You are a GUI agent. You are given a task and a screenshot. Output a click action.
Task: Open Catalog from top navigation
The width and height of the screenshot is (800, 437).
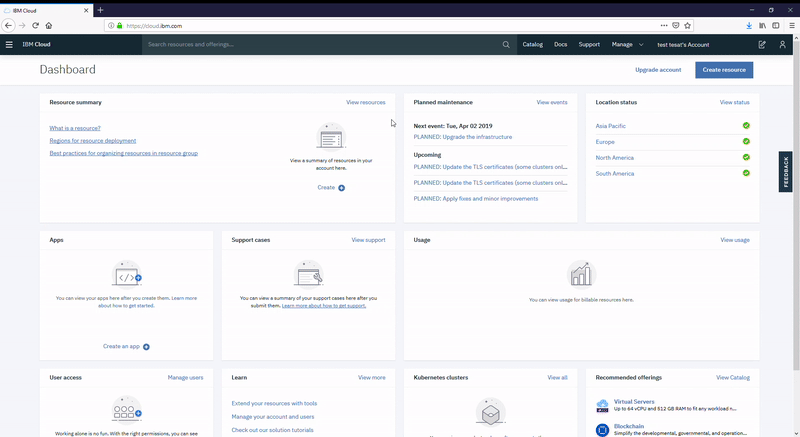[x=532, y=44]
